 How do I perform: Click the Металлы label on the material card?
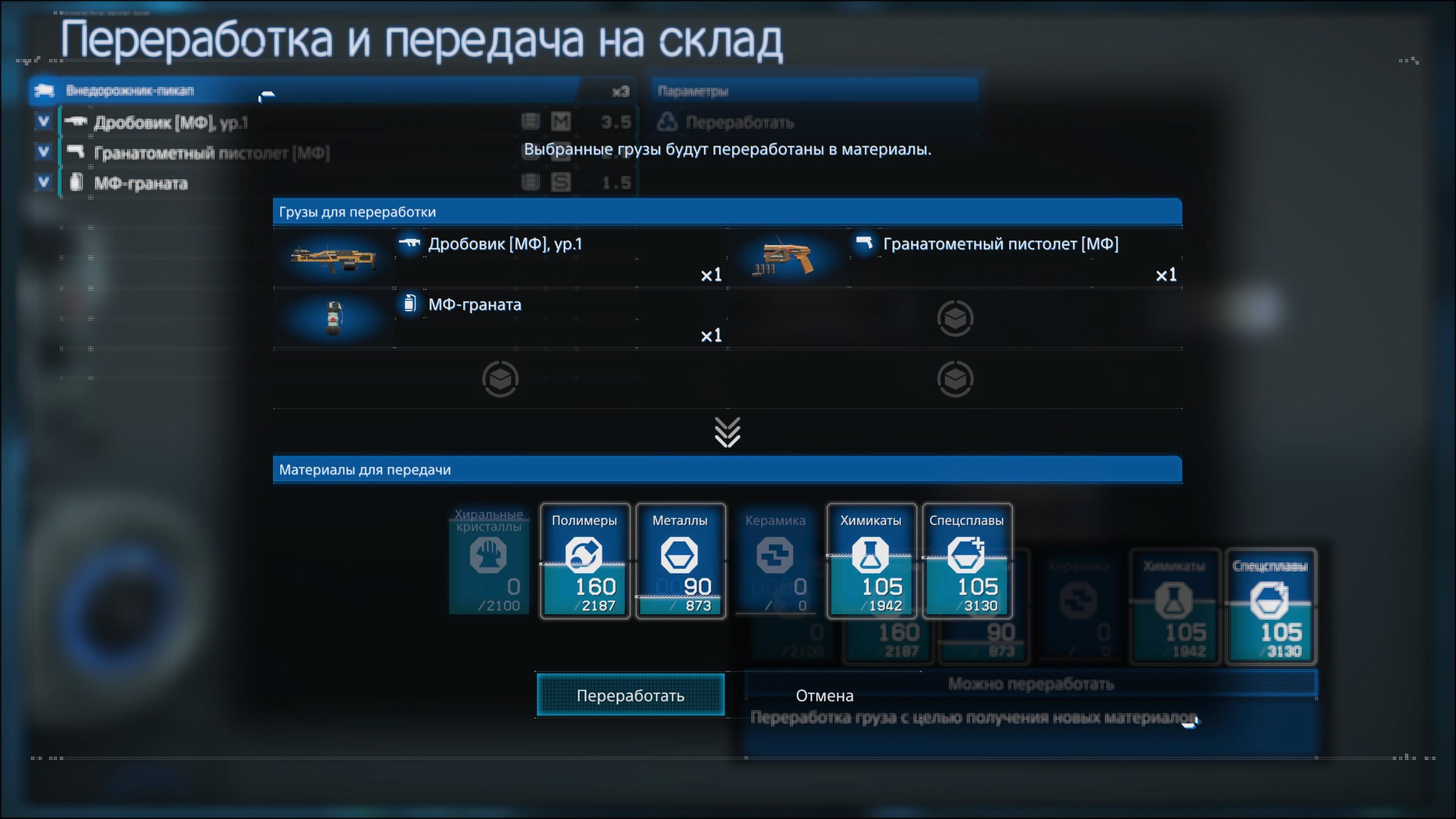pyautogui.click(x=680, y=520)
